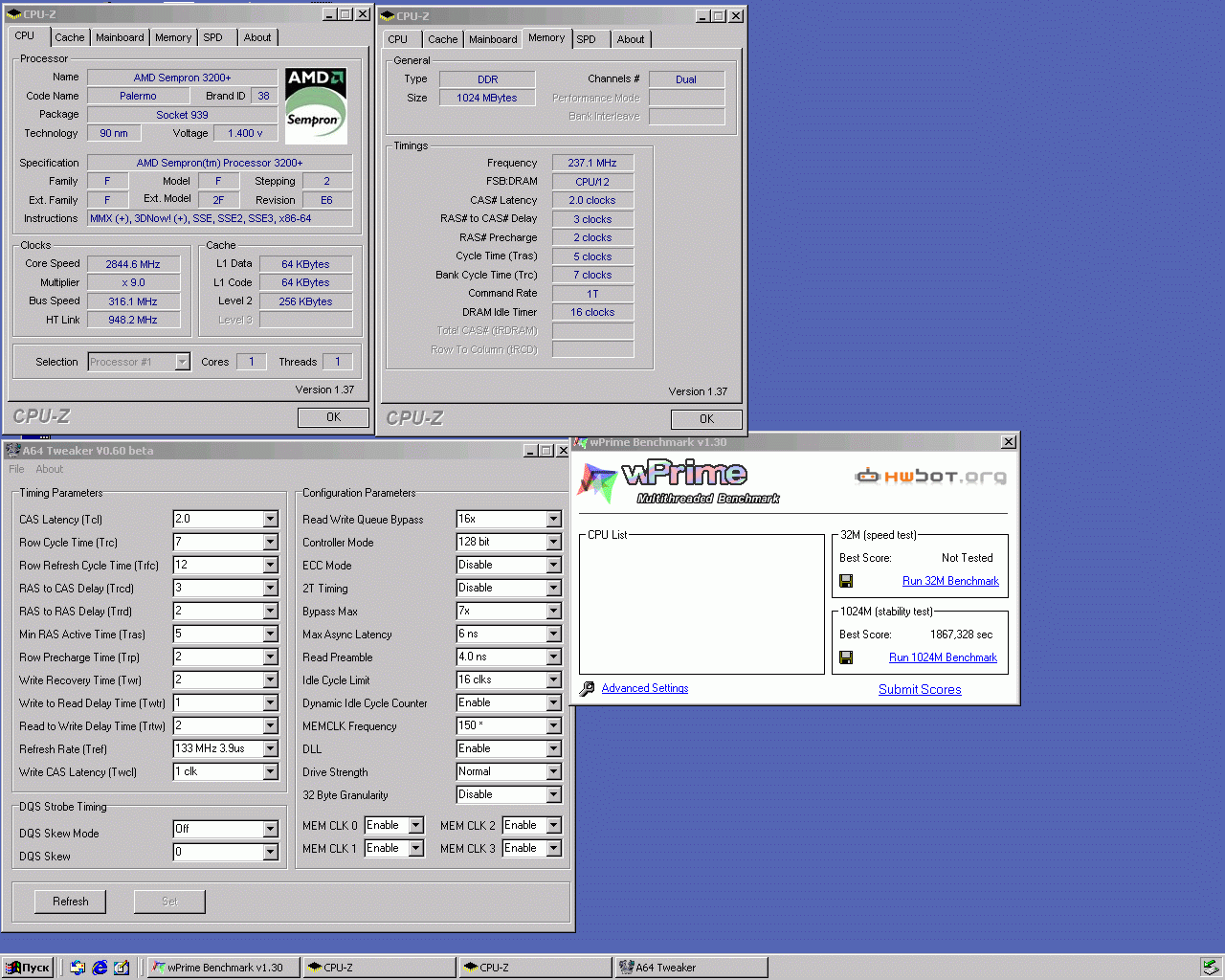Image resolution: width=1225 pixels, height=980 pixels.
Task: Click the HT Link value 948.2 MHz
Action: coord(133,320)
